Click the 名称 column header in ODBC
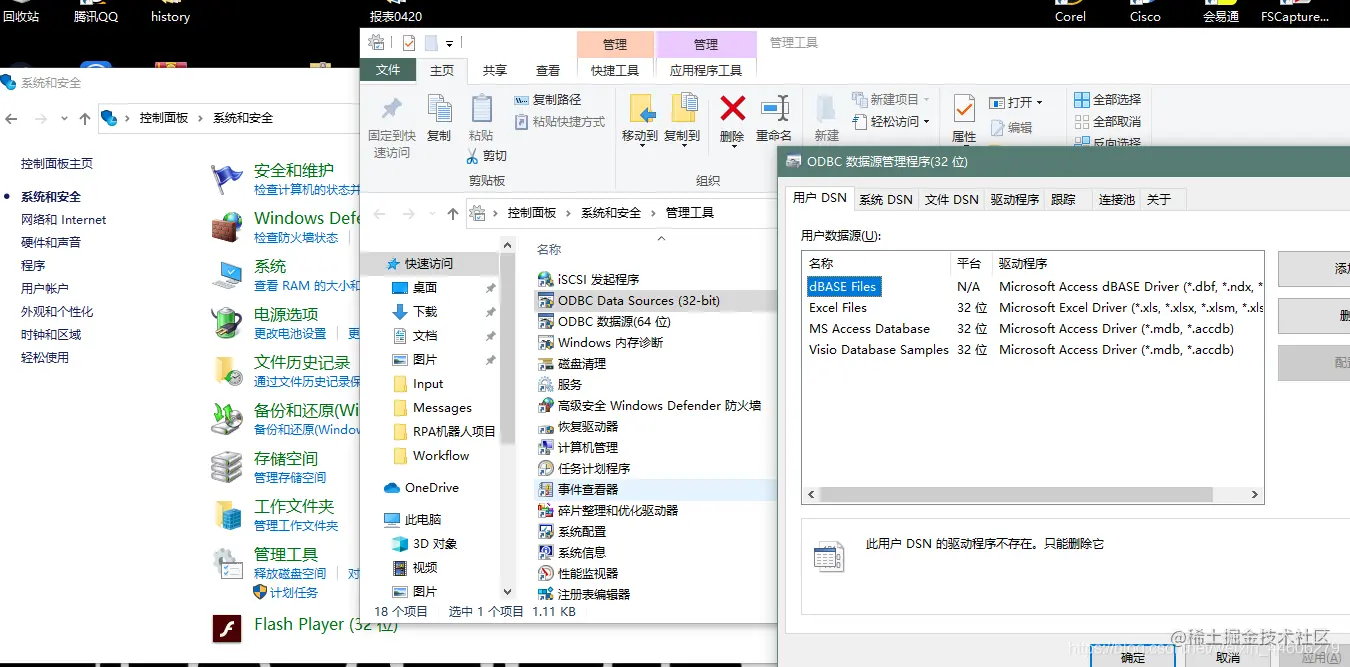The image size is (1350, 667). [876, 263]
